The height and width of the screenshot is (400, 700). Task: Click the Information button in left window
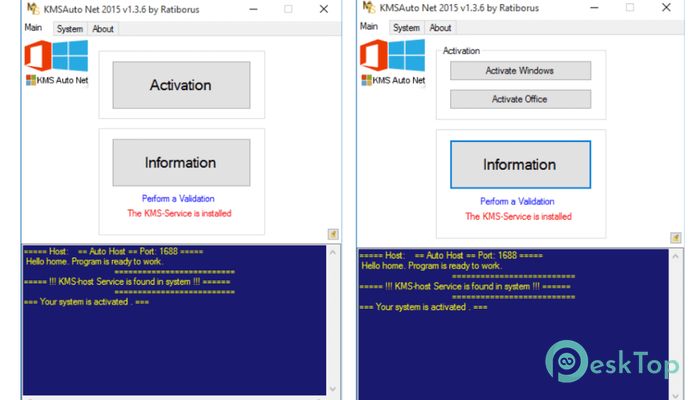181,162
